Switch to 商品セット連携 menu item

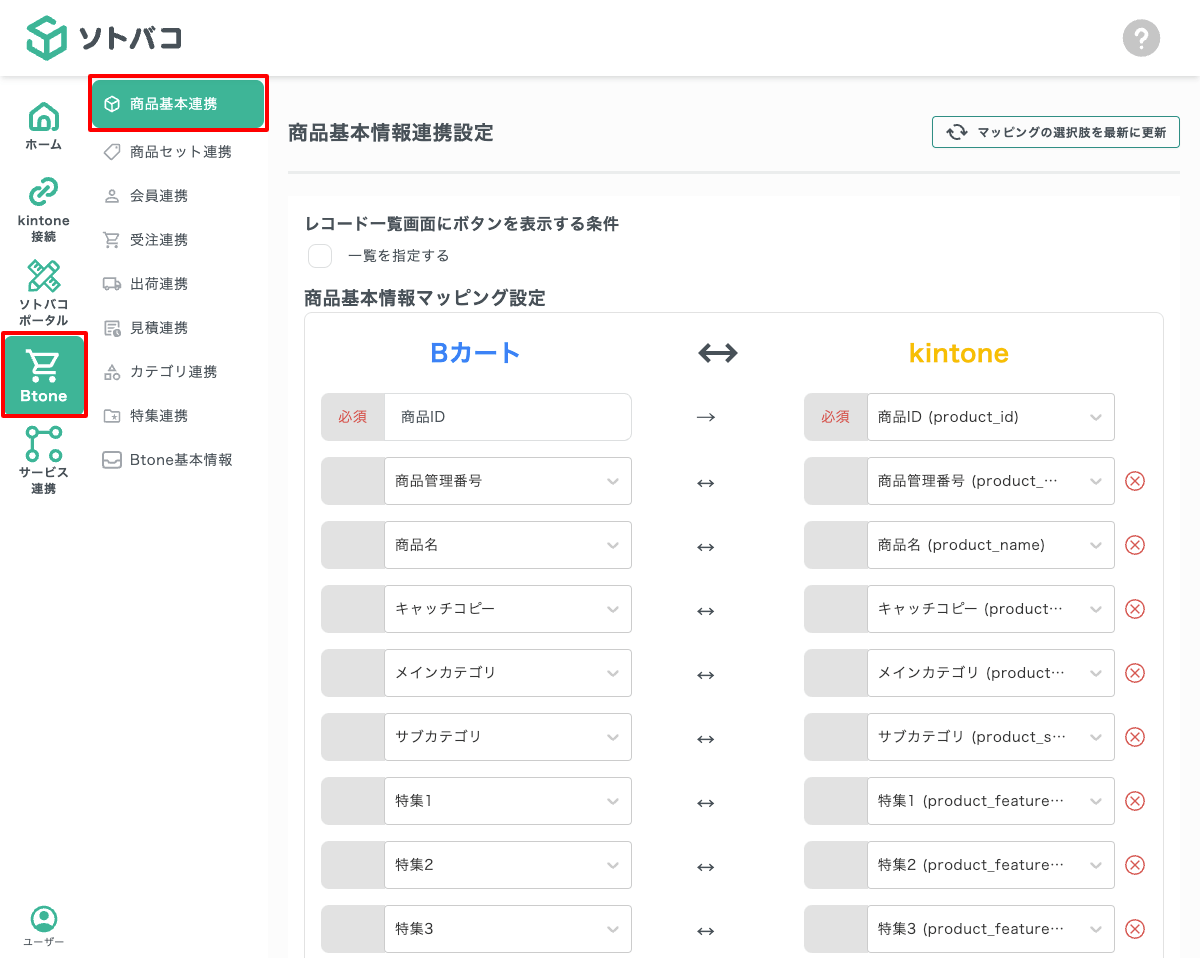pos(177,151)
